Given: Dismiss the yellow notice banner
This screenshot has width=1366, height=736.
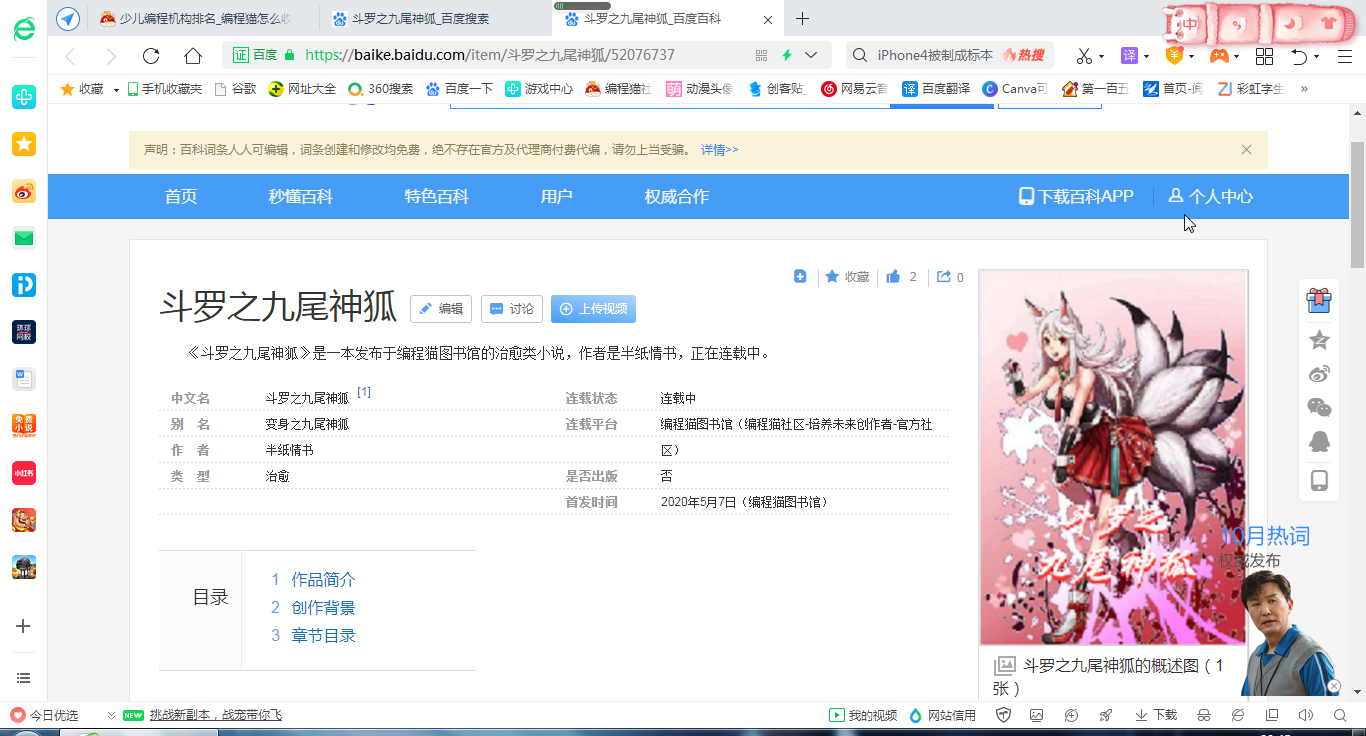Looking at the screenshot, I should (1246, 150).
